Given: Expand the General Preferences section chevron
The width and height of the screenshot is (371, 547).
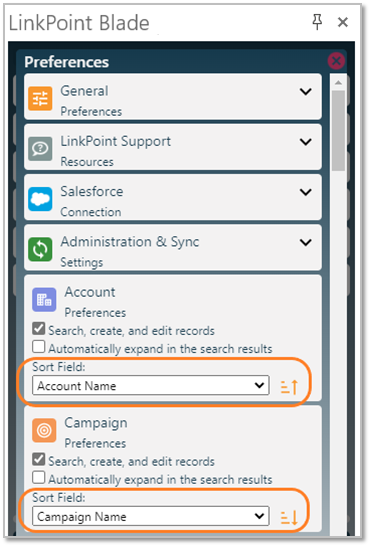Looking at the screenshot, I should point(306,92).
